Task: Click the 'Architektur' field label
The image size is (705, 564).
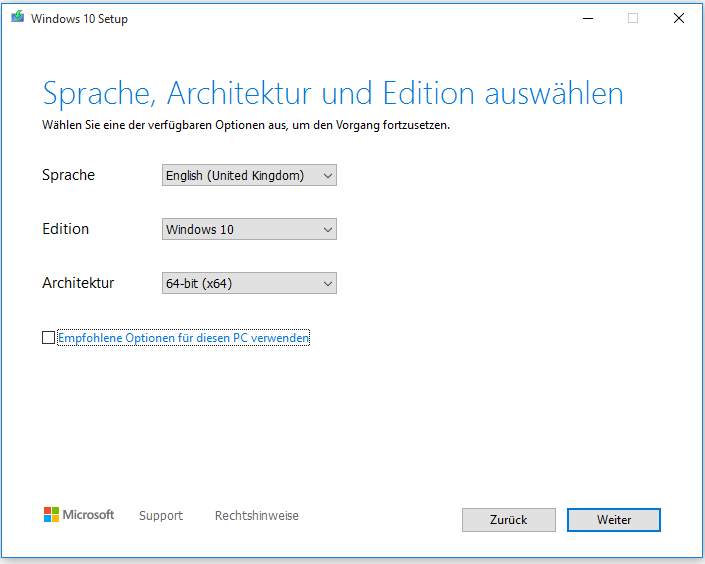Action: (x=78, y=283)
